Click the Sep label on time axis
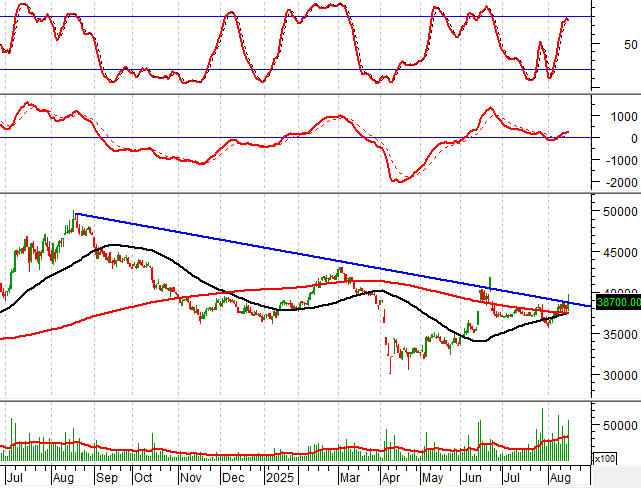641x488 pixels. click(106, 477)
